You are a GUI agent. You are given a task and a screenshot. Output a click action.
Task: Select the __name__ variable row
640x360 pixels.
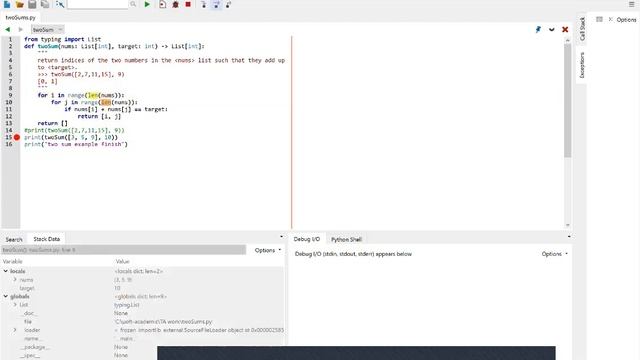[142, 338]
